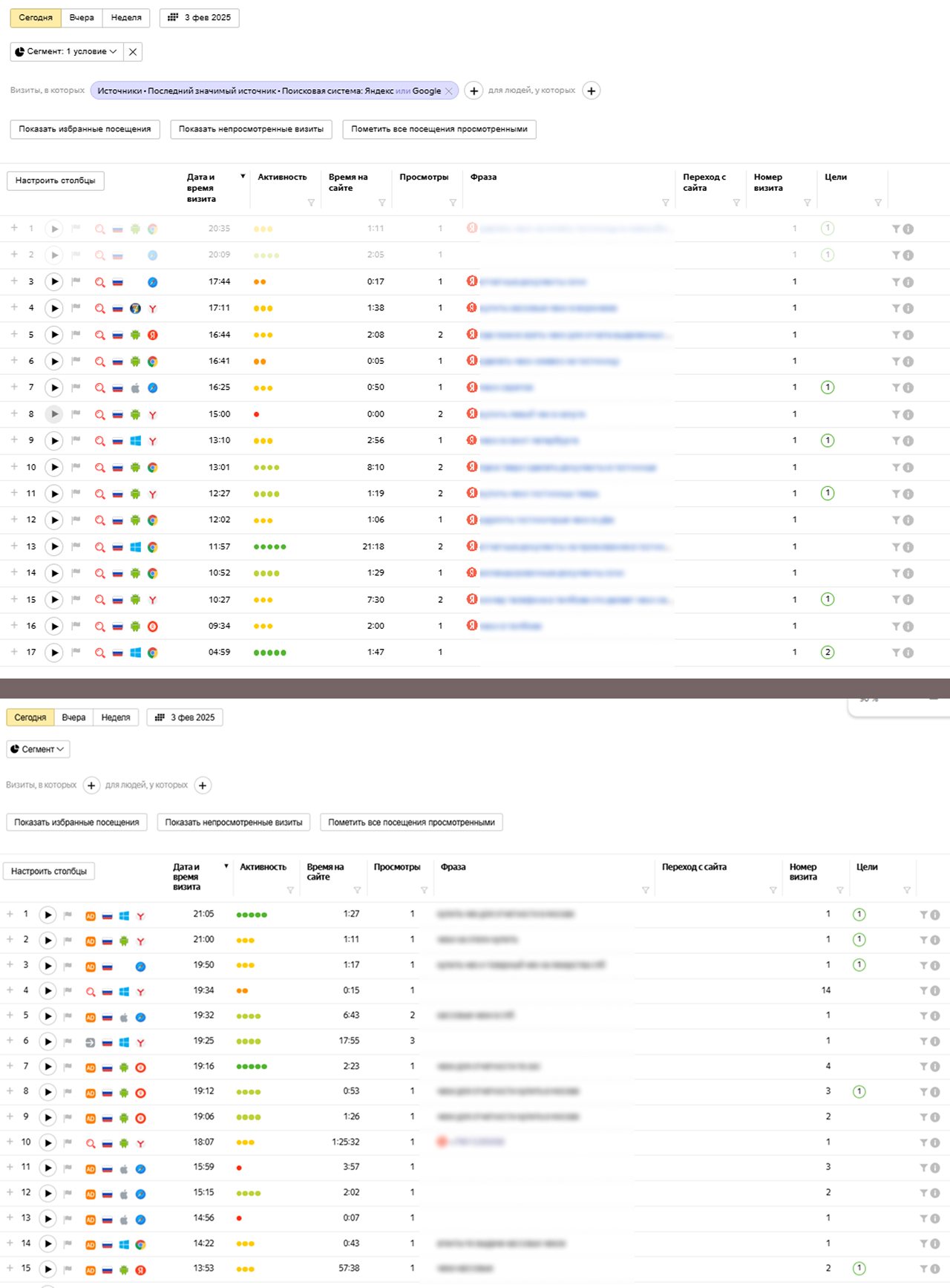Toggle the favorite flag for the 19:16 visit
Viewport: 950px width, 1288px height.
click(68, 1068)
